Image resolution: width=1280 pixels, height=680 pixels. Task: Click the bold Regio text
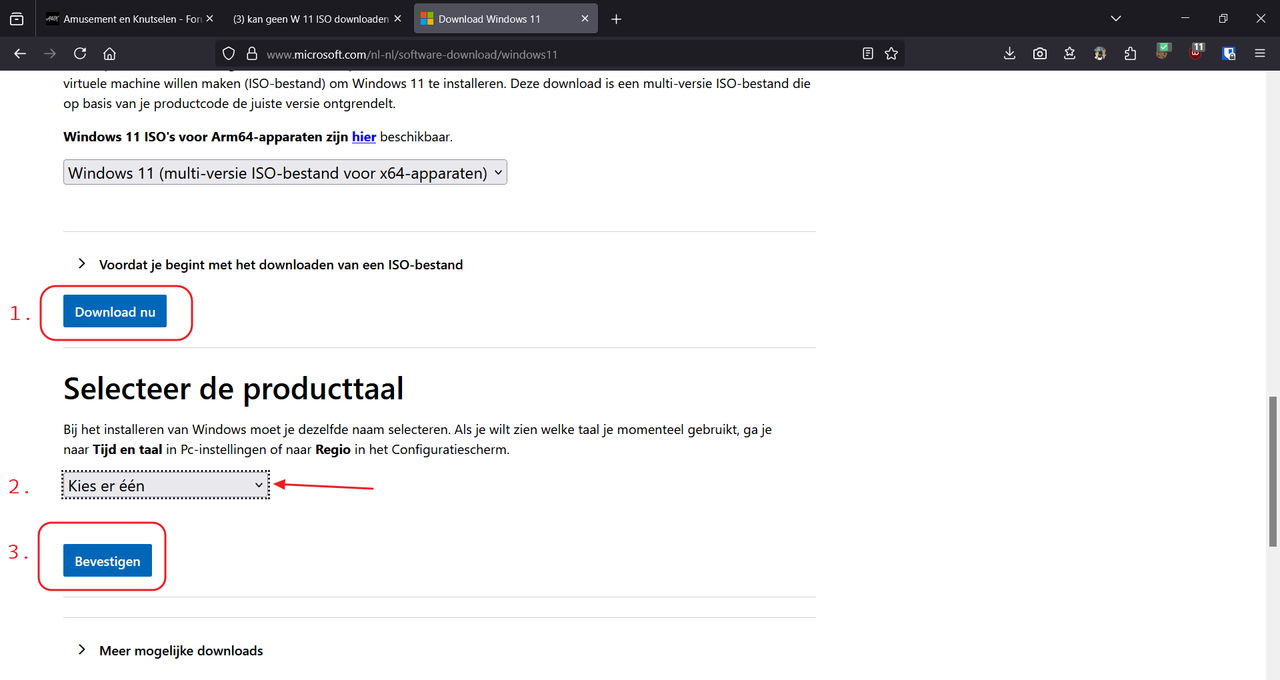coord(333,450)
